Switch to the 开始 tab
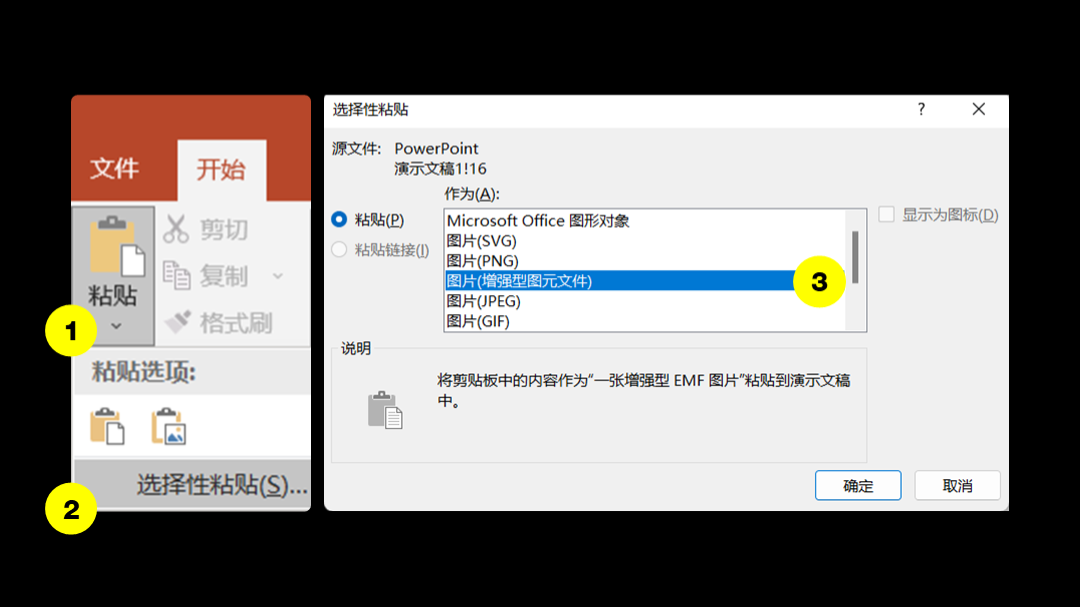This screenshot has width=1080, height=607. (x=221, y=169)
